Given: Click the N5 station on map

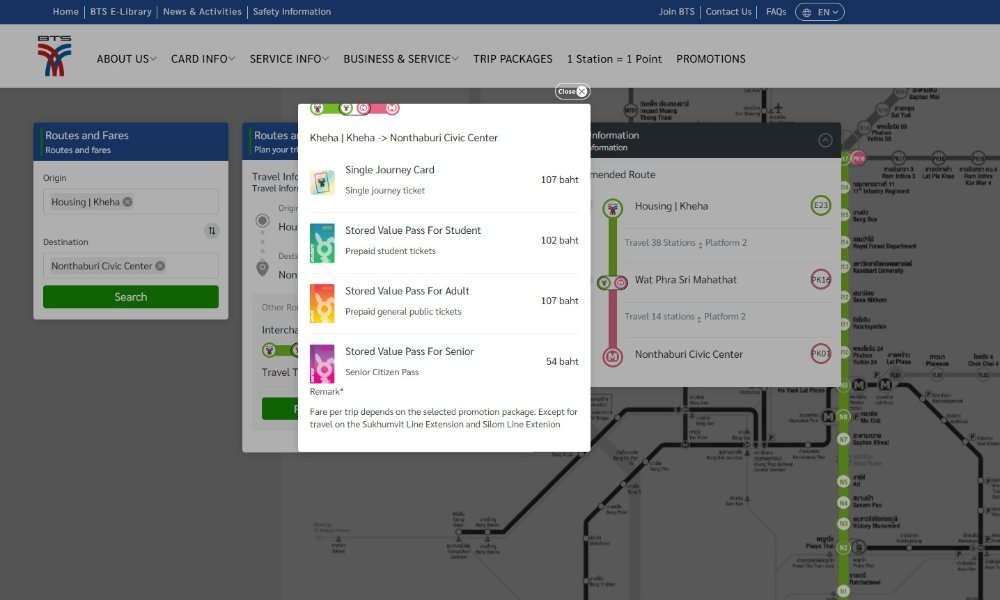Looking at the screenshot, I should [843, 481].
